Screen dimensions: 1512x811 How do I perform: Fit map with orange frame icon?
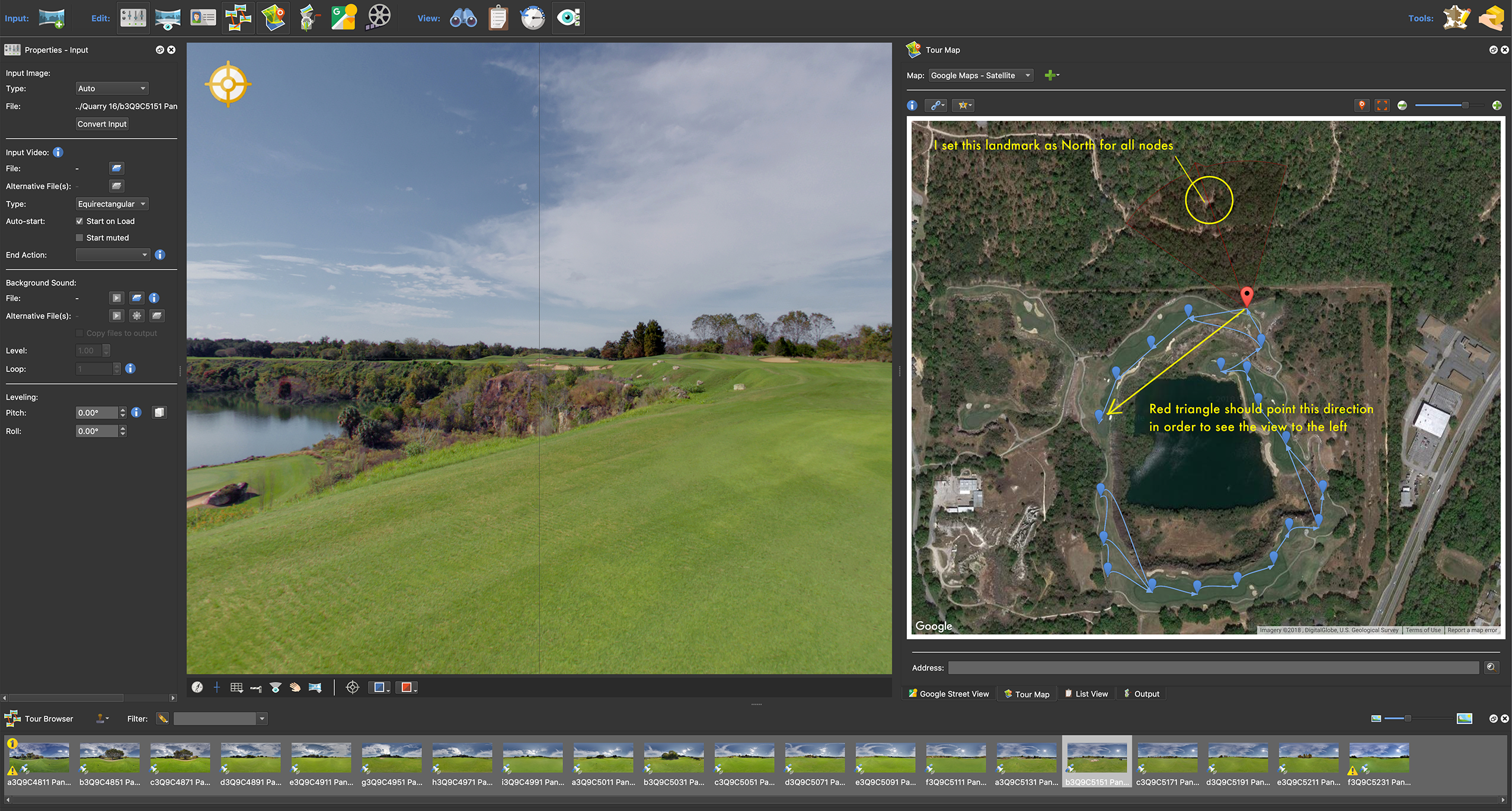tap(1382, 105)
